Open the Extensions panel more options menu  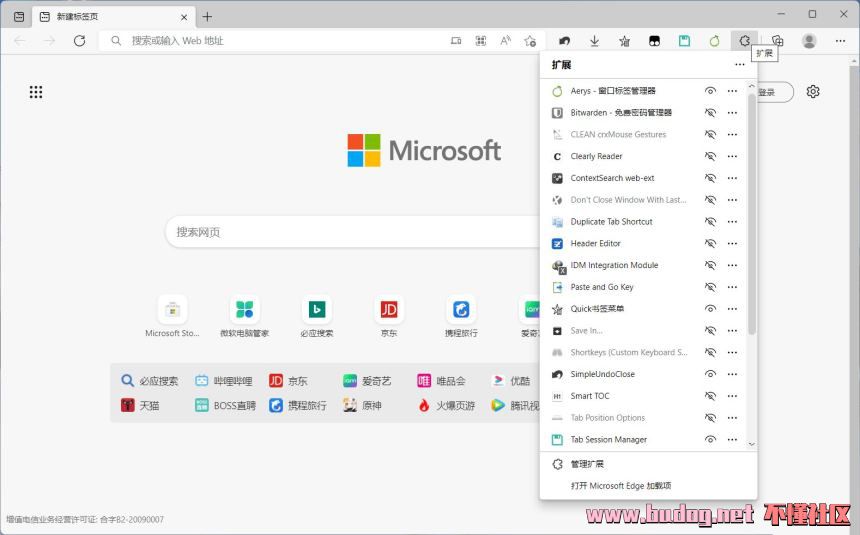740,65
